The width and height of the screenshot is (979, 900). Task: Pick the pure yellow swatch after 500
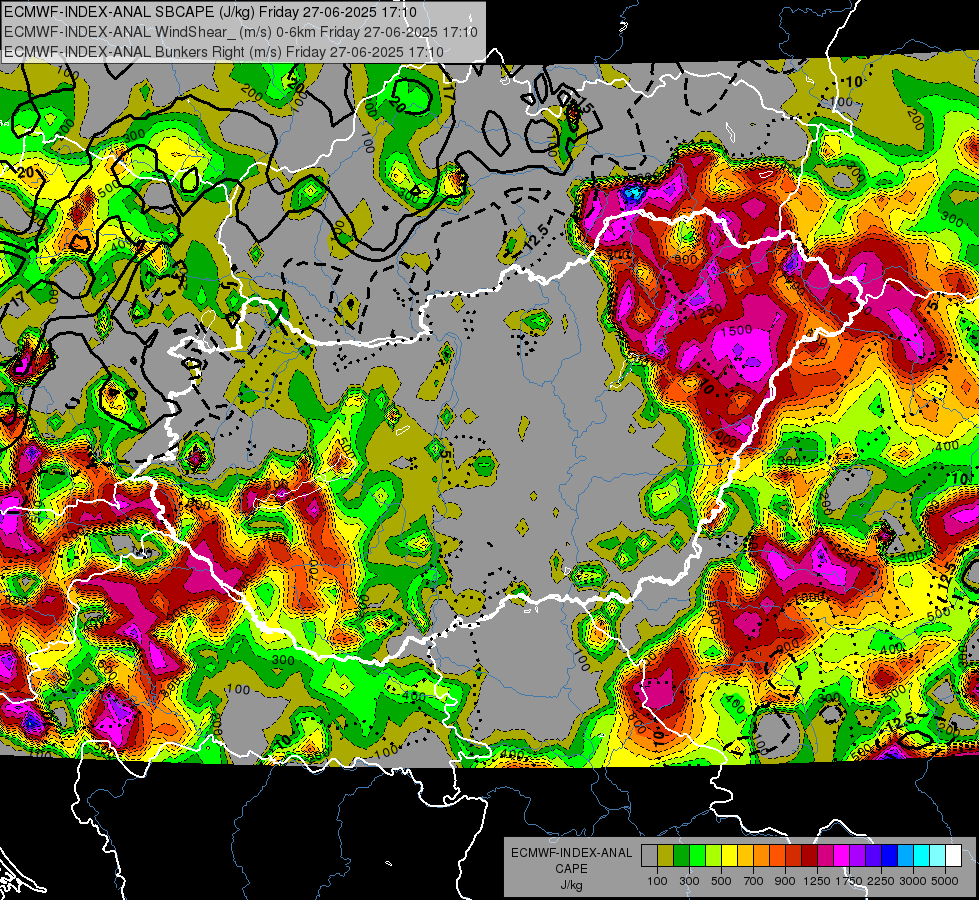[x=729, y=855]
